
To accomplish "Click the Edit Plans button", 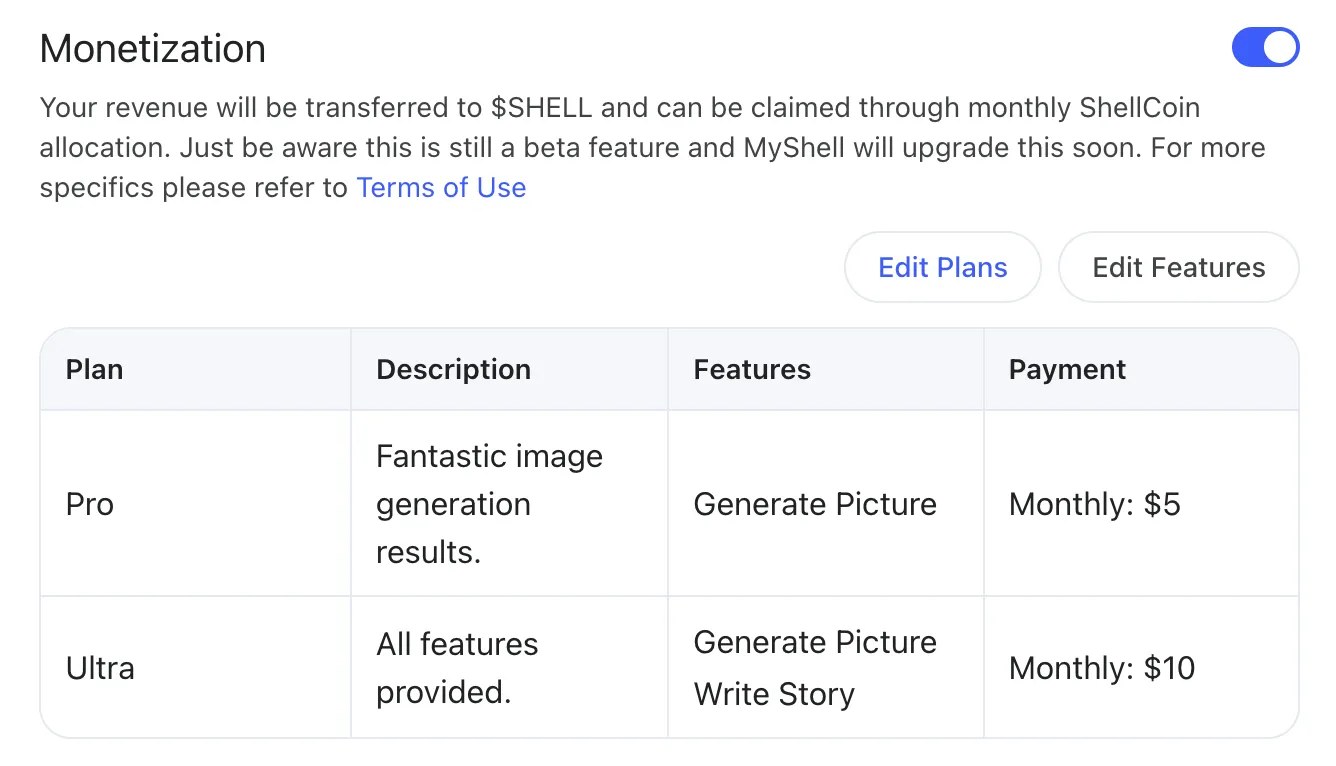I will coord(942,267).
